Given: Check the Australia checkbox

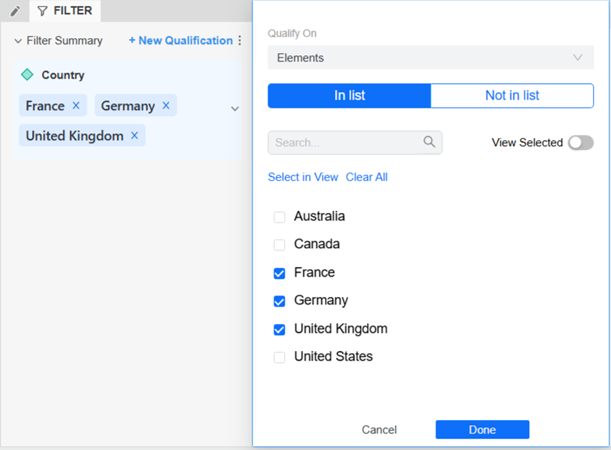Looking at the screenshot, I should coord(279,216).
